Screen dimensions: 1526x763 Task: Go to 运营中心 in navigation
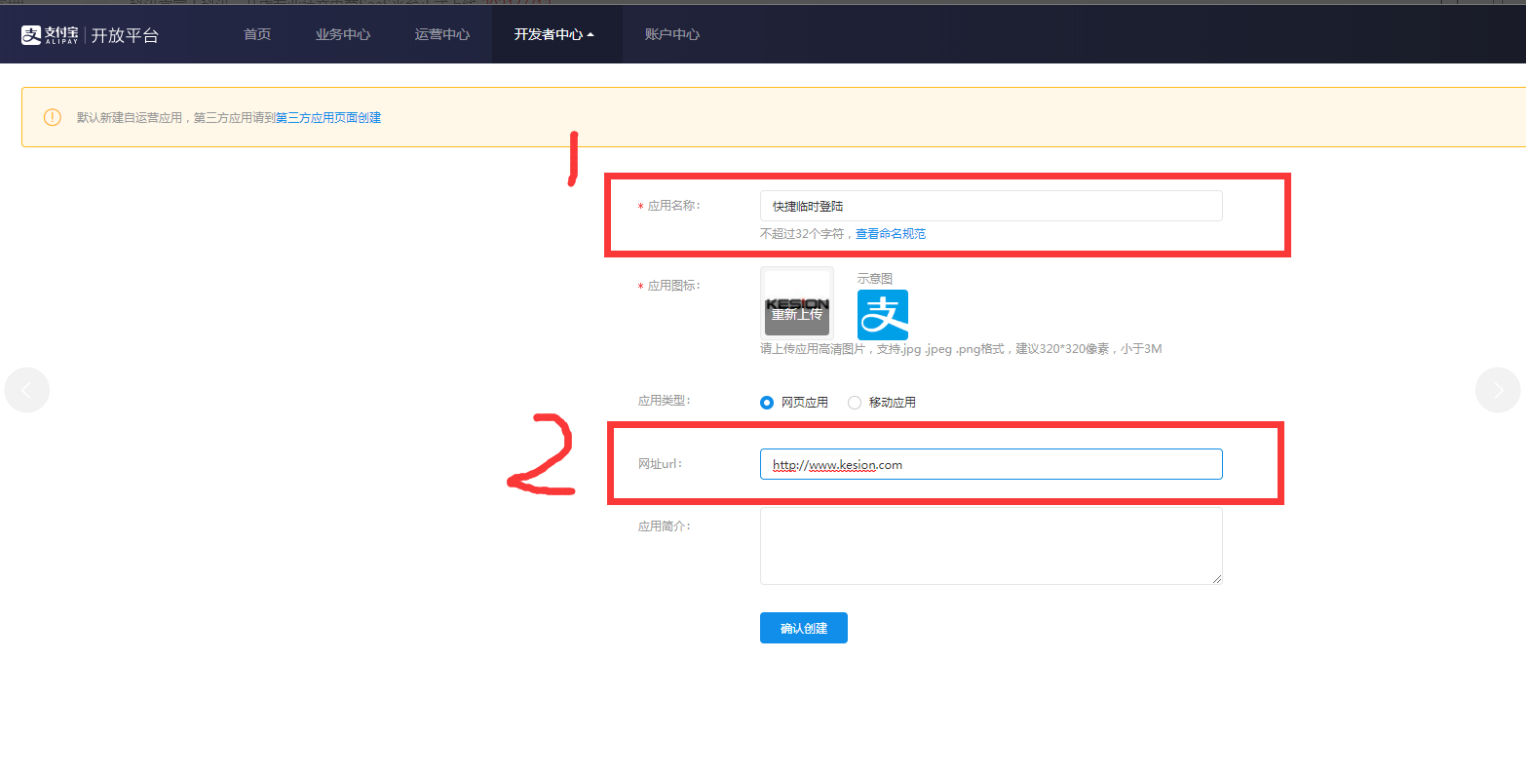(442, 35)
